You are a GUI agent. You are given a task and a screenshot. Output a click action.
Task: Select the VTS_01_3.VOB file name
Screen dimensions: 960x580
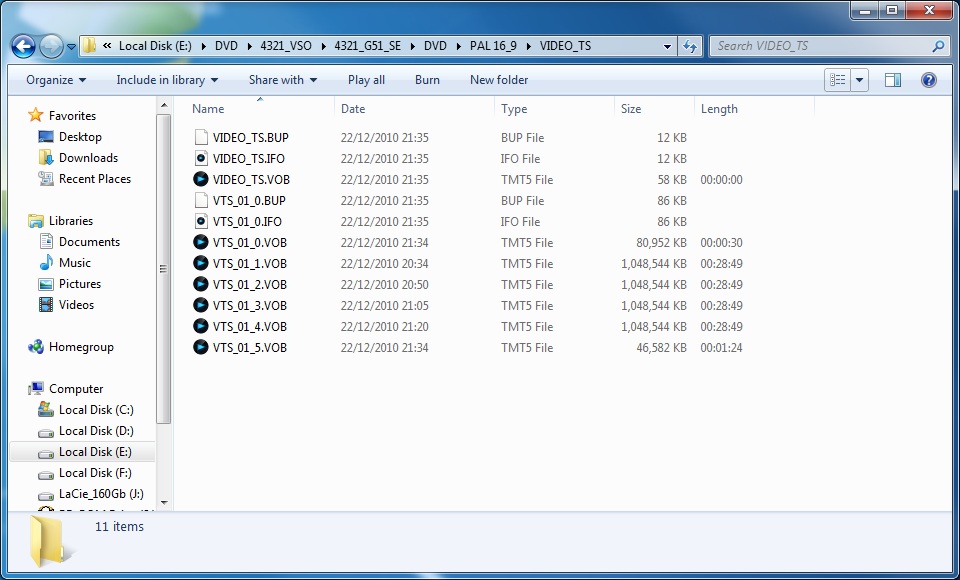250,306
